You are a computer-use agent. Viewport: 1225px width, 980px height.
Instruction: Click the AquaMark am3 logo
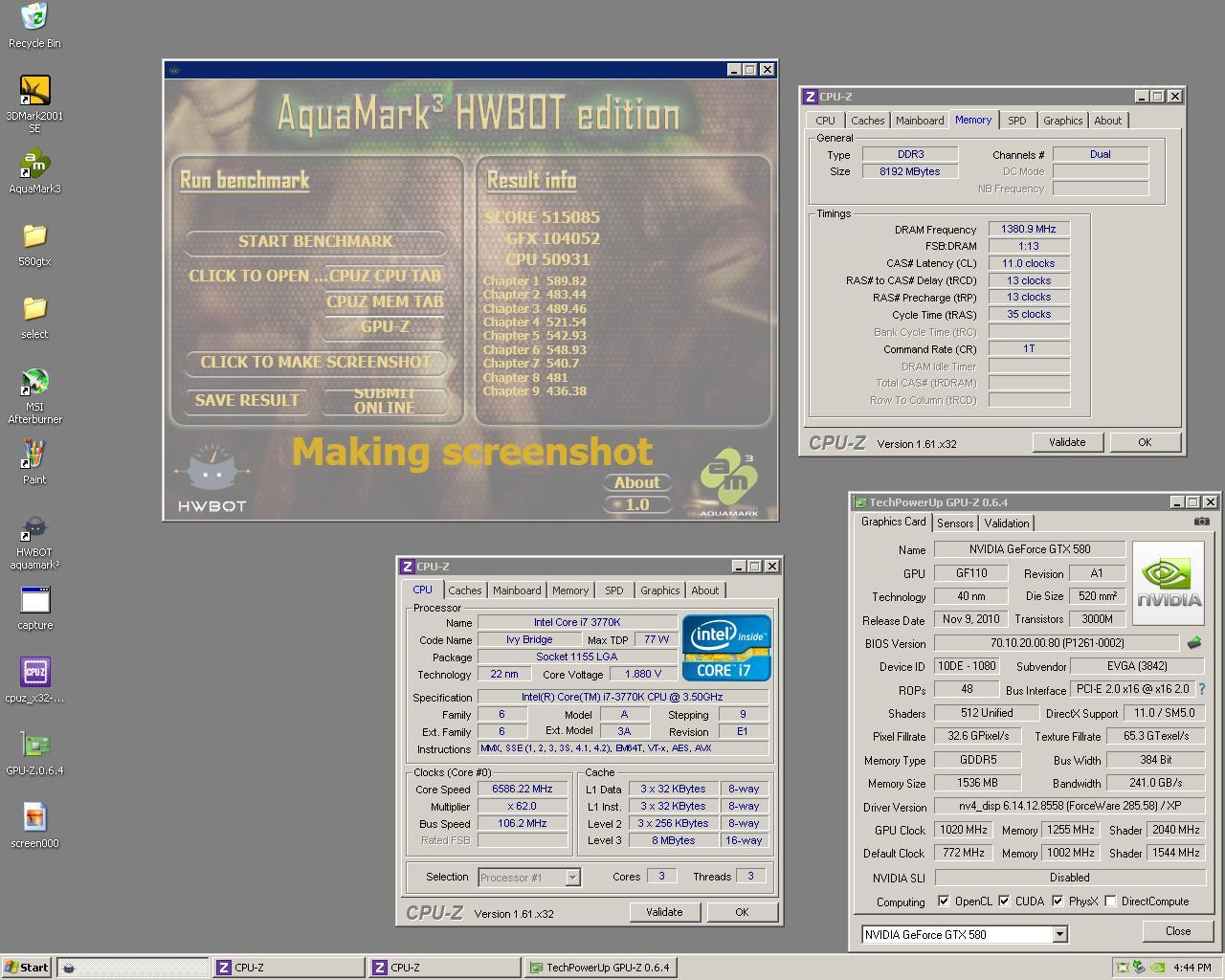coord(729,483)
